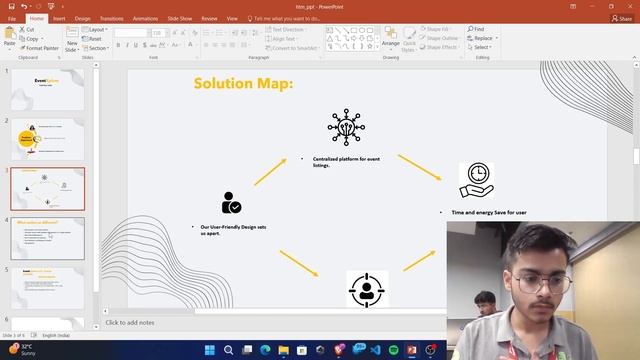The width and height of the screenshot is (640, 360).
Task: Open Shape Outline options
Action: click(x=440, y=38)
